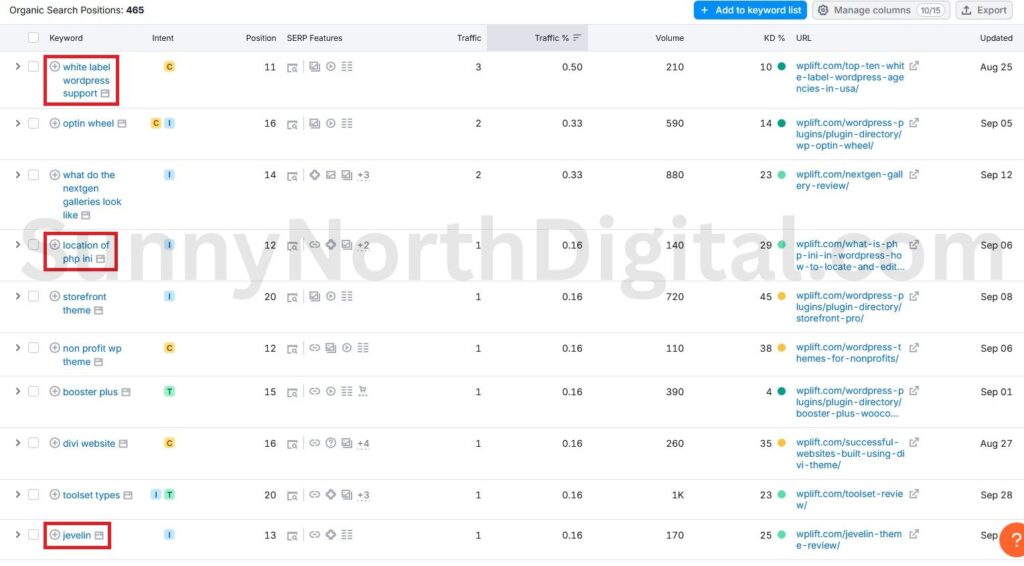Select the 'divi website' row checkbox
Image resolution: width=1024 pixels, height=566 pixels.
point(33,443)
